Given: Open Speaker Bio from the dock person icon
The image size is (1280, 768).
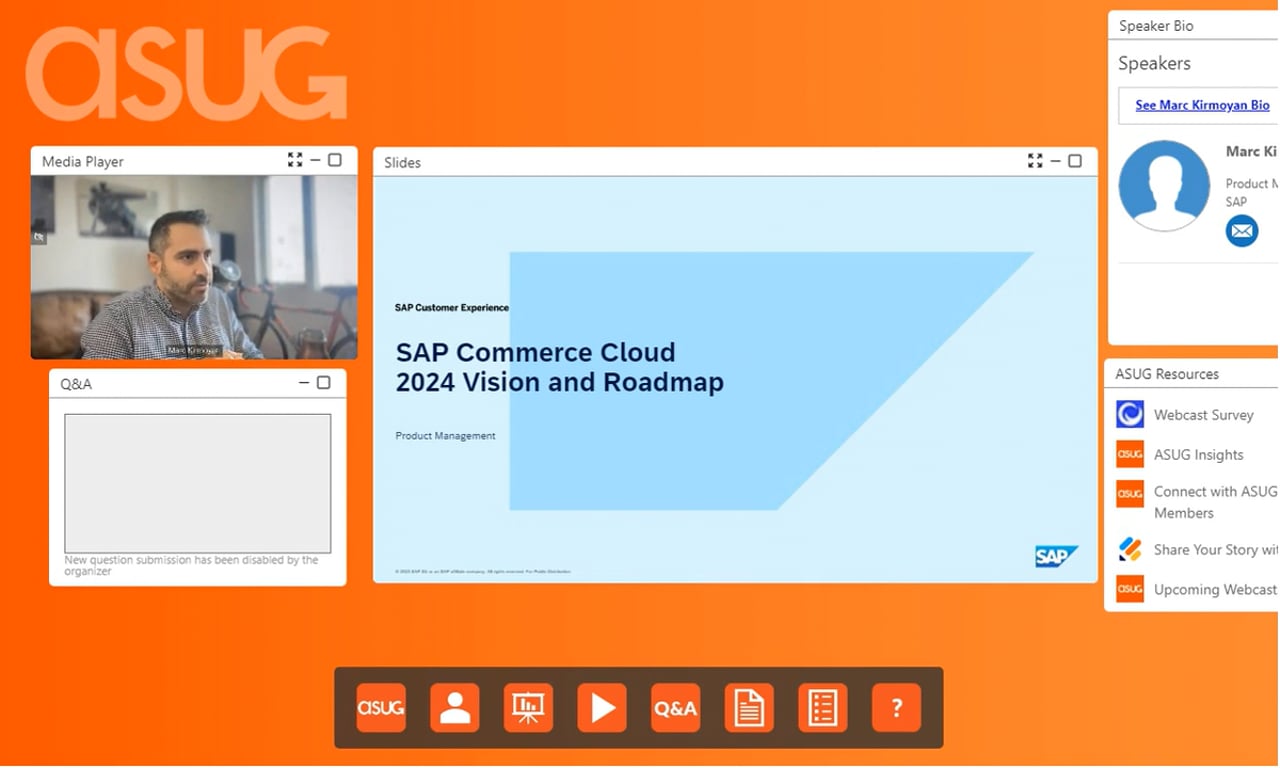Looking at the screenshot, I should pyautogui.click(x=455, y=708).
